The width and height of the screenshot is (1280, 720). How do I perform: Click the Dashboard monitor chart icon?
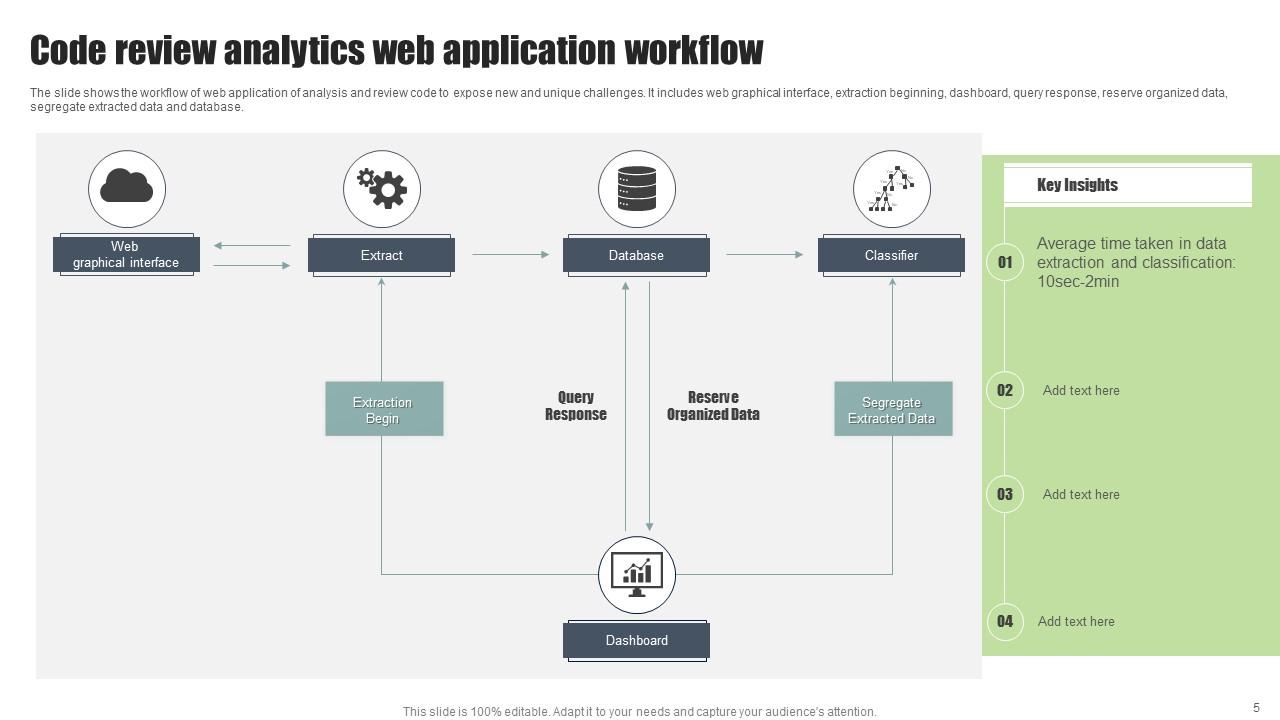point(637,573)
